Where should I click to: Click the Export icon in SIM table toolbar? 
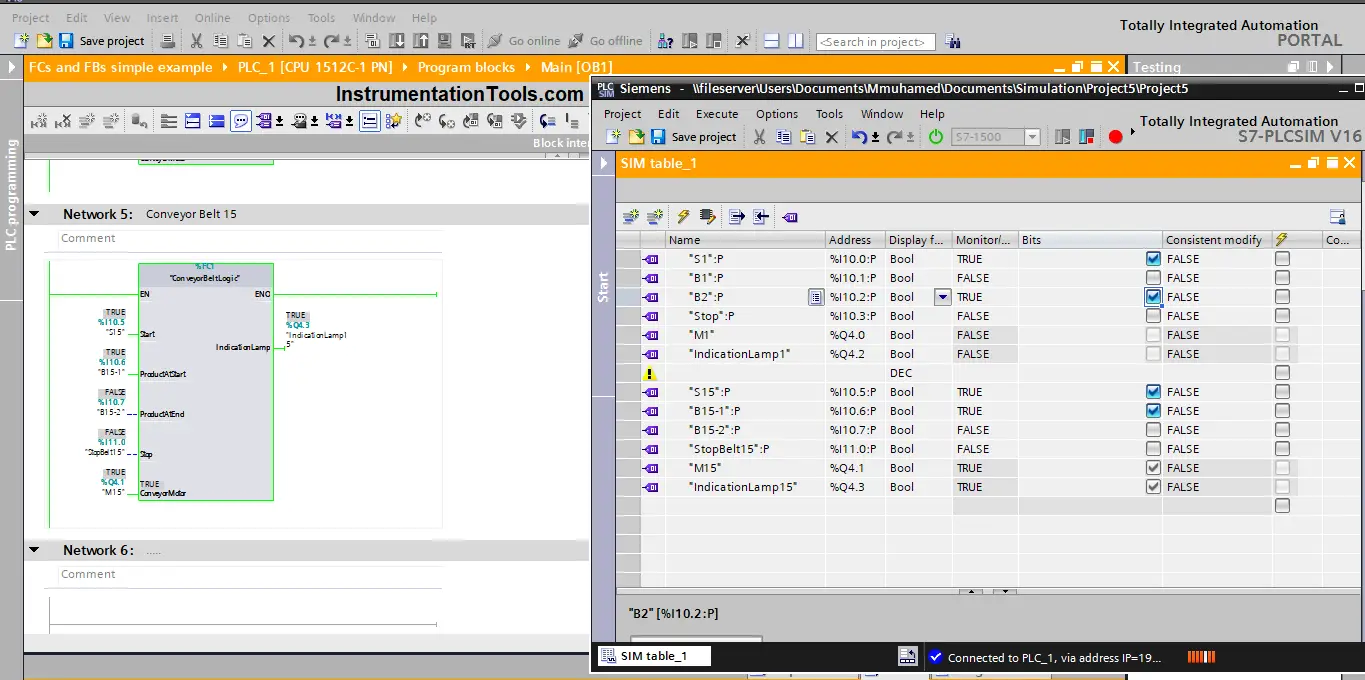click(x=737, y=216)
